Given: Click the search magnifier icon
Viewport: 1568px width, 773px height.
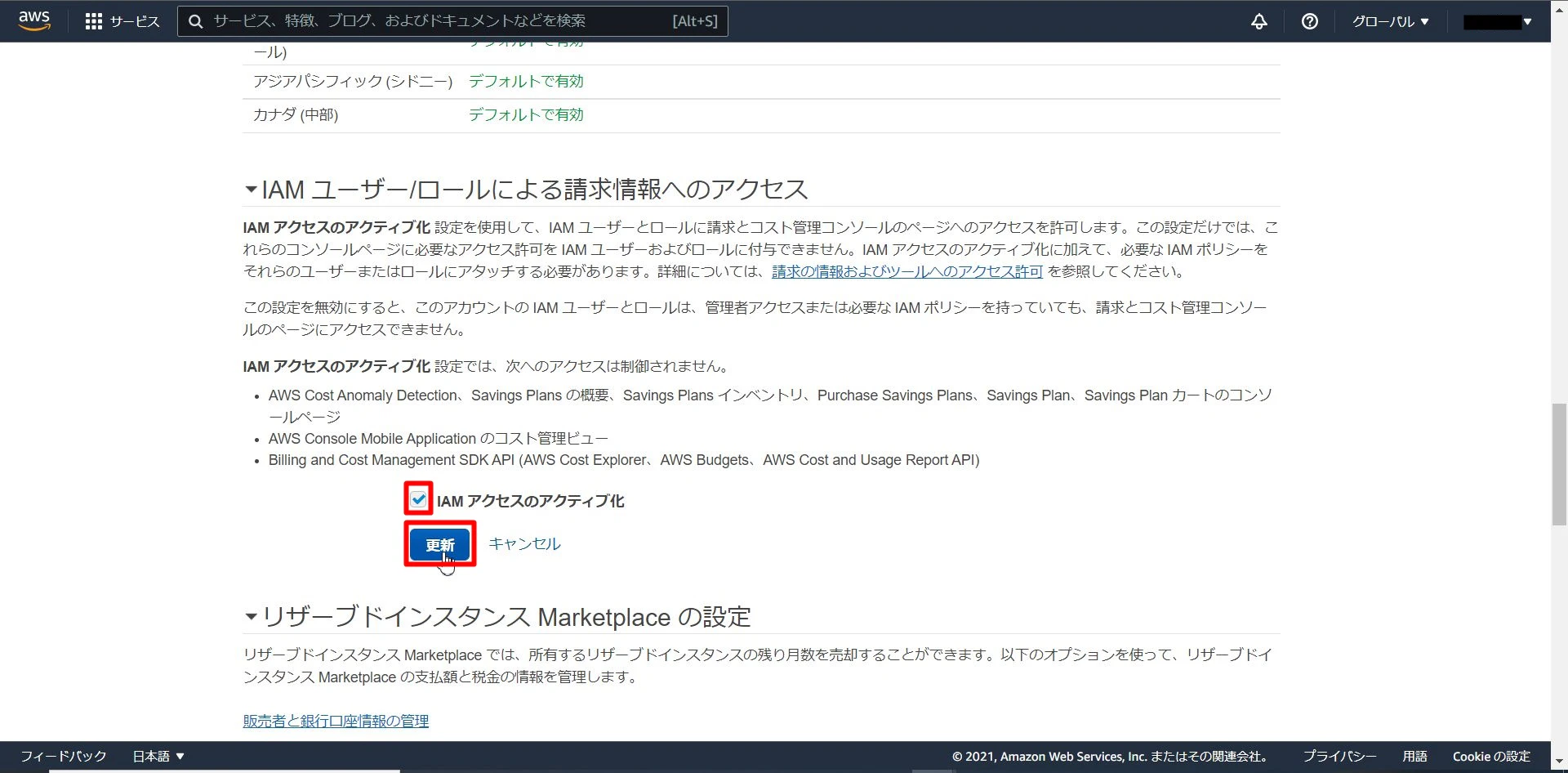Looking at the screenshot, I should click(196, 21).
